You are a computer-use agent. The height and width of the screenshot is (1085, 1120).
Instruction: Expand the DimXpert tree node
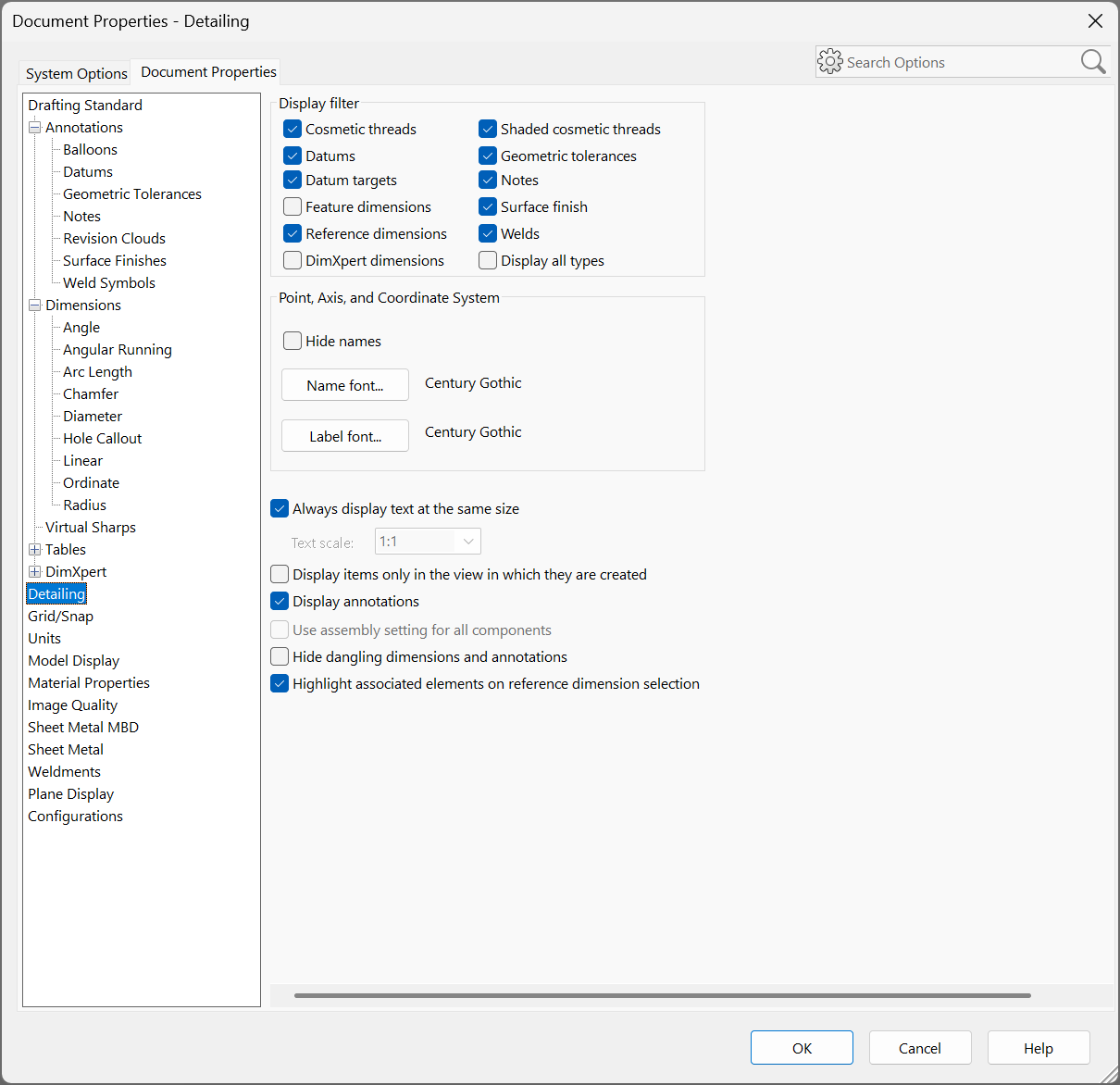(35, 572)
